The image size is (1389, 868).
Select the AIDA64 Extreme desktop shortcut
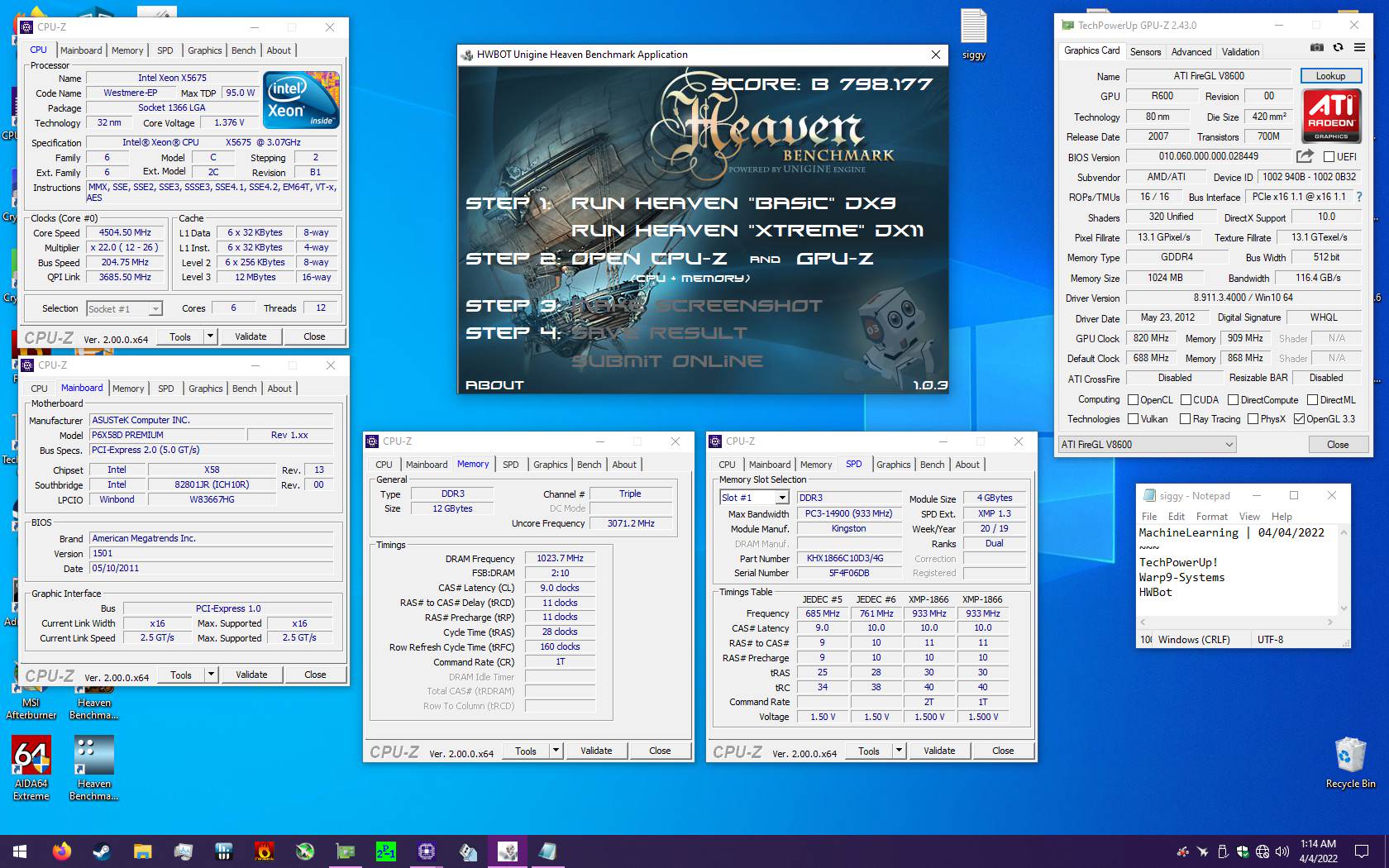[x=31, y=769]
